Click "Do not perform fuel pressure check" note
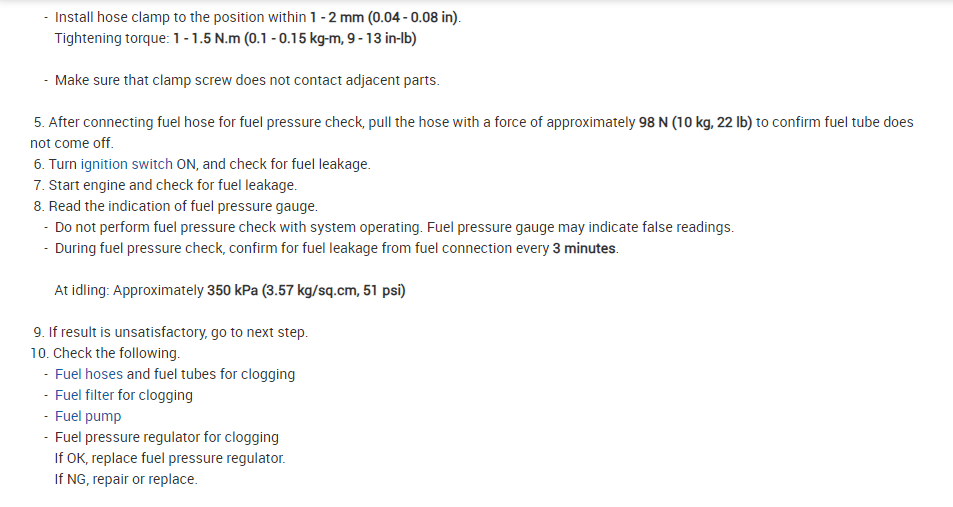Viewport: 953px width, 507px height. tap(394, 227)
